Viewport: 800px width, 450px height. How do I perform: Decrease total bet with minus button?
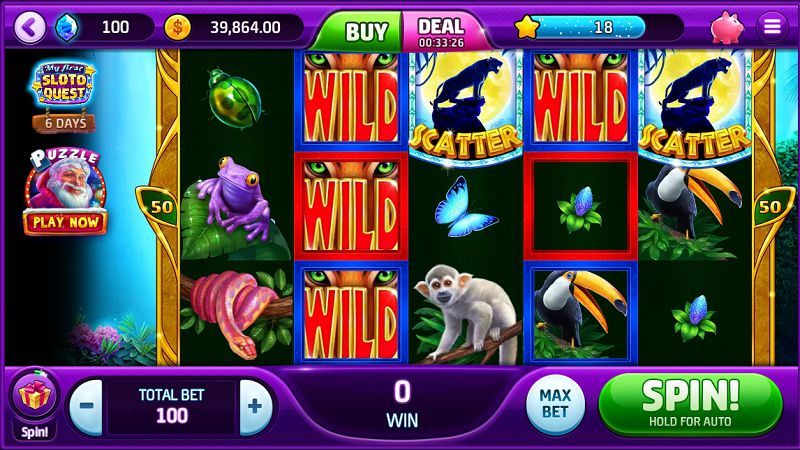86,407
